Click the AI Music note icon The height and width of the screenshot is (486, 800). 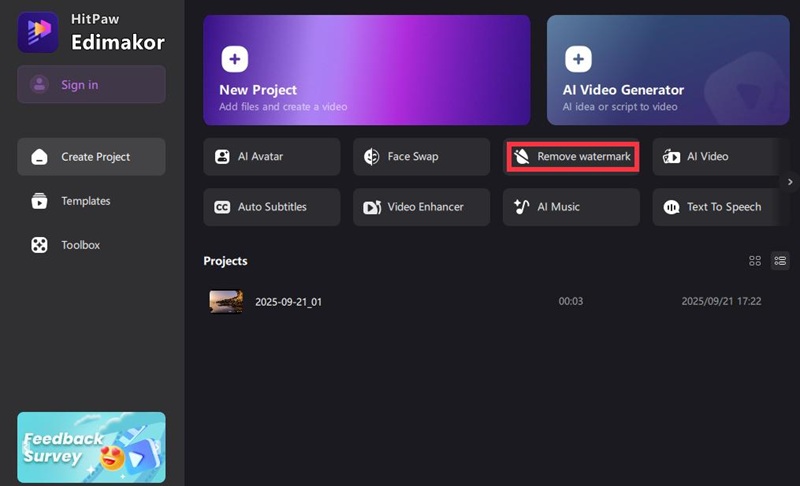pyautogui.click(x=521, y=207)
